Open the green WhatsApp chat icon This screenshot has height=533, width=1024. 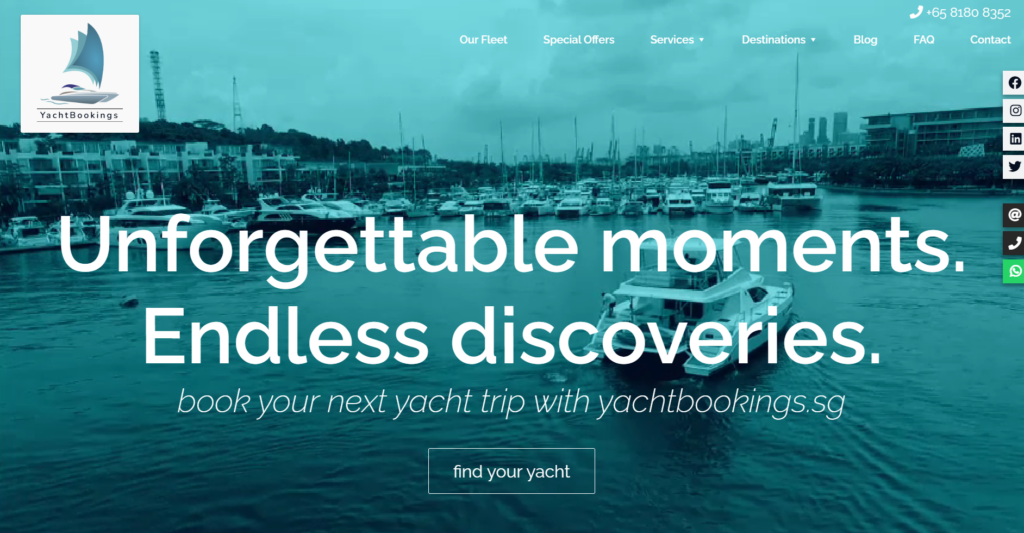1014,271
